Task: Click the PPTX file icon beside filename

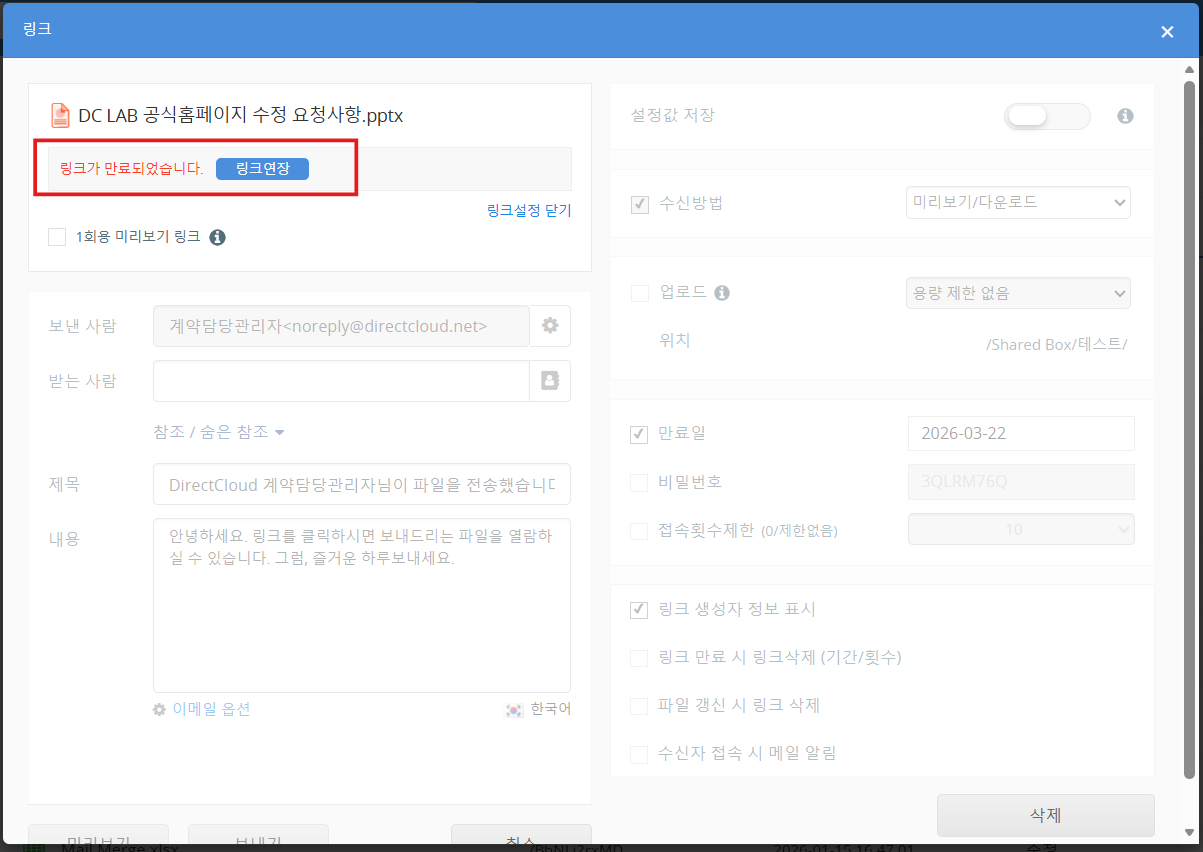Action: point(61,115)
